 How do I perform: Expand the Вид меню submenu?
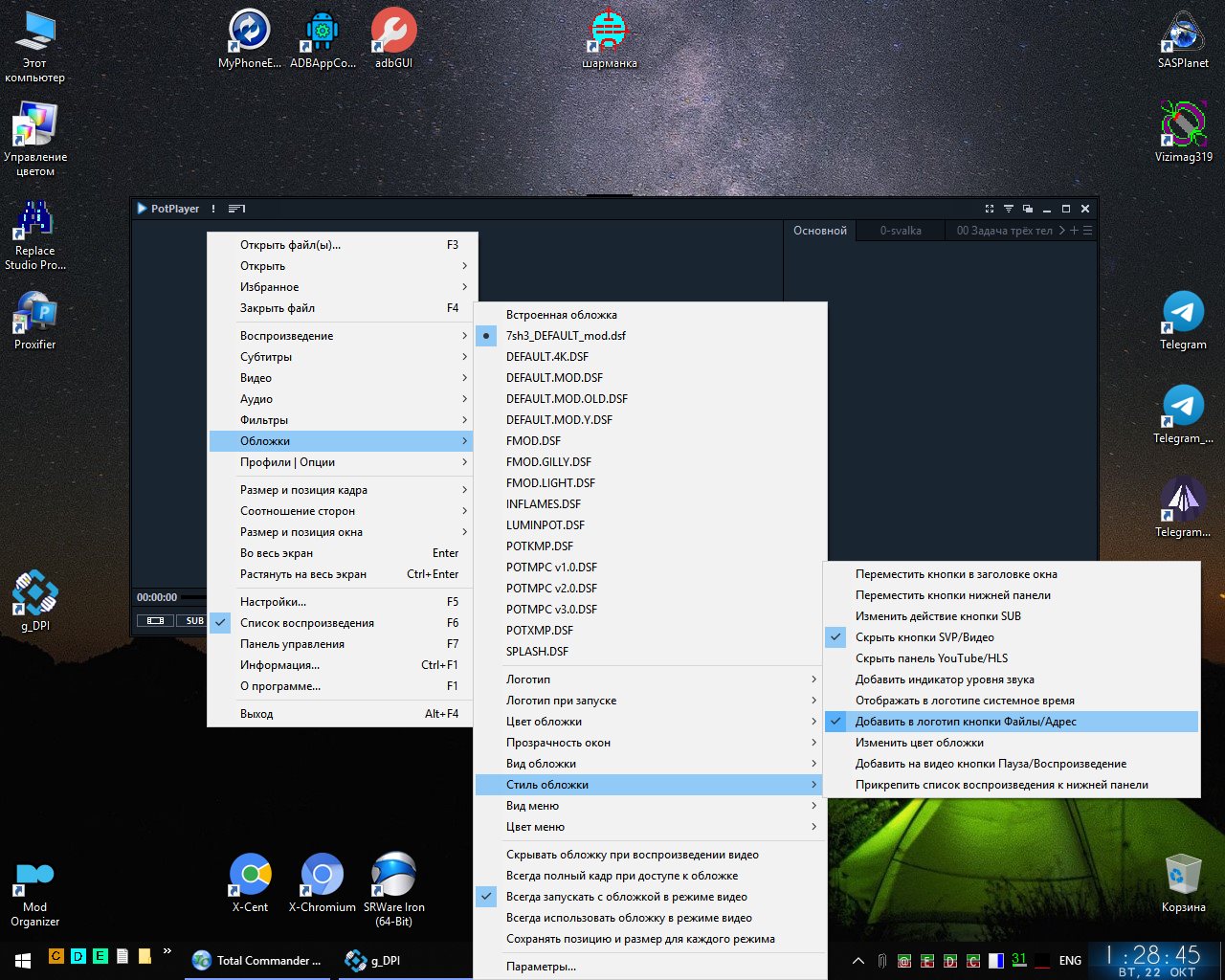pyautogui.click(x=650, y=806)
